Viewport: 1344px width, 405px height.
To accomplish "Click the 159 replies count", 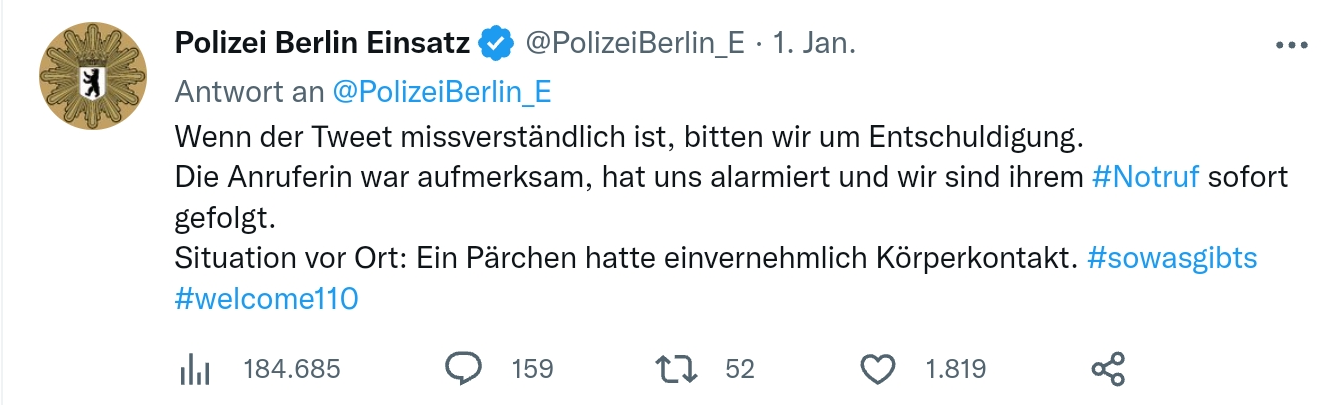I will click(x=532, y=369).
